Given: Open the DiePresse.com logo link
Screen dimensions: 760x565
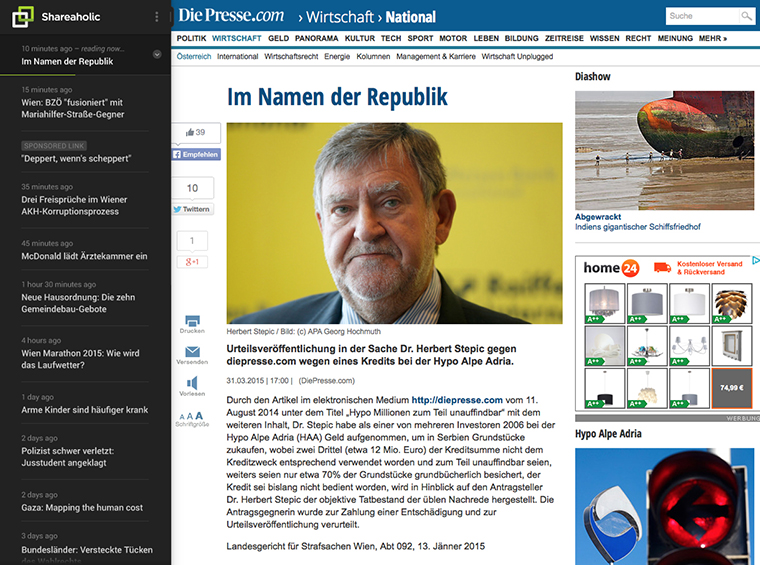Looking at the screenshot, I should click(231, 16).
